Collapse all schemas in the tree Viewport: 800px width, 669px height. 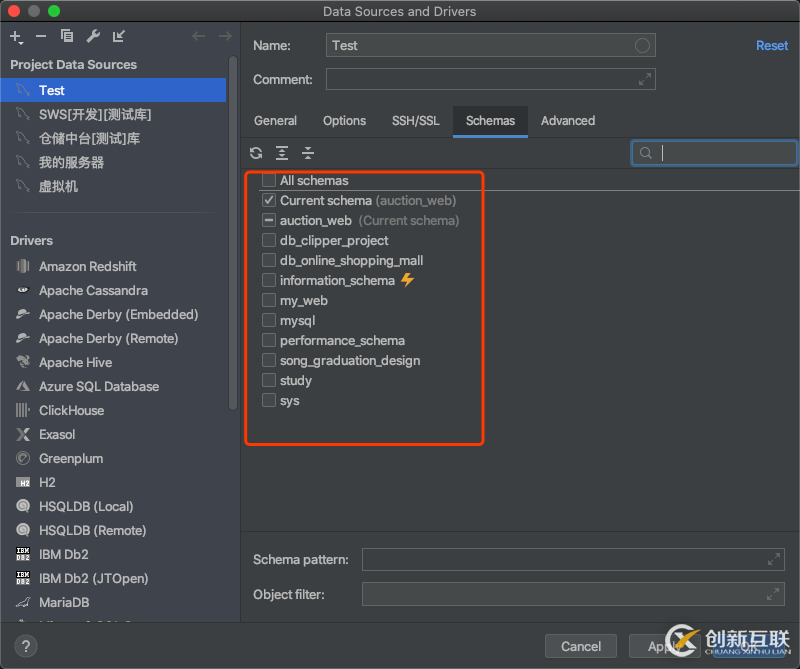pos(308,153)
